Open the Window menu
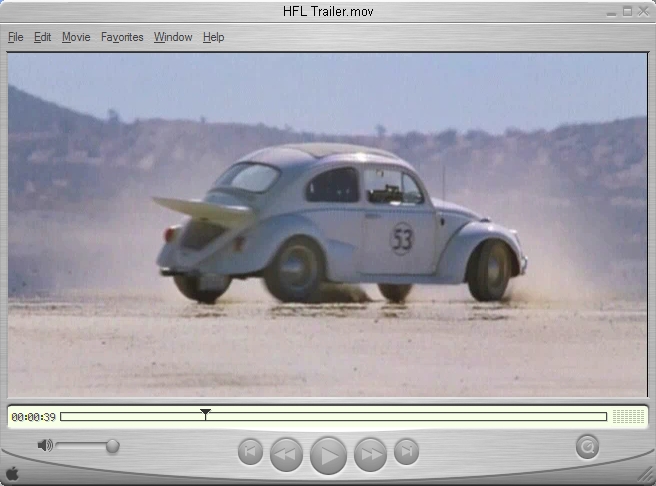656x486 pixels. point(173,37)
